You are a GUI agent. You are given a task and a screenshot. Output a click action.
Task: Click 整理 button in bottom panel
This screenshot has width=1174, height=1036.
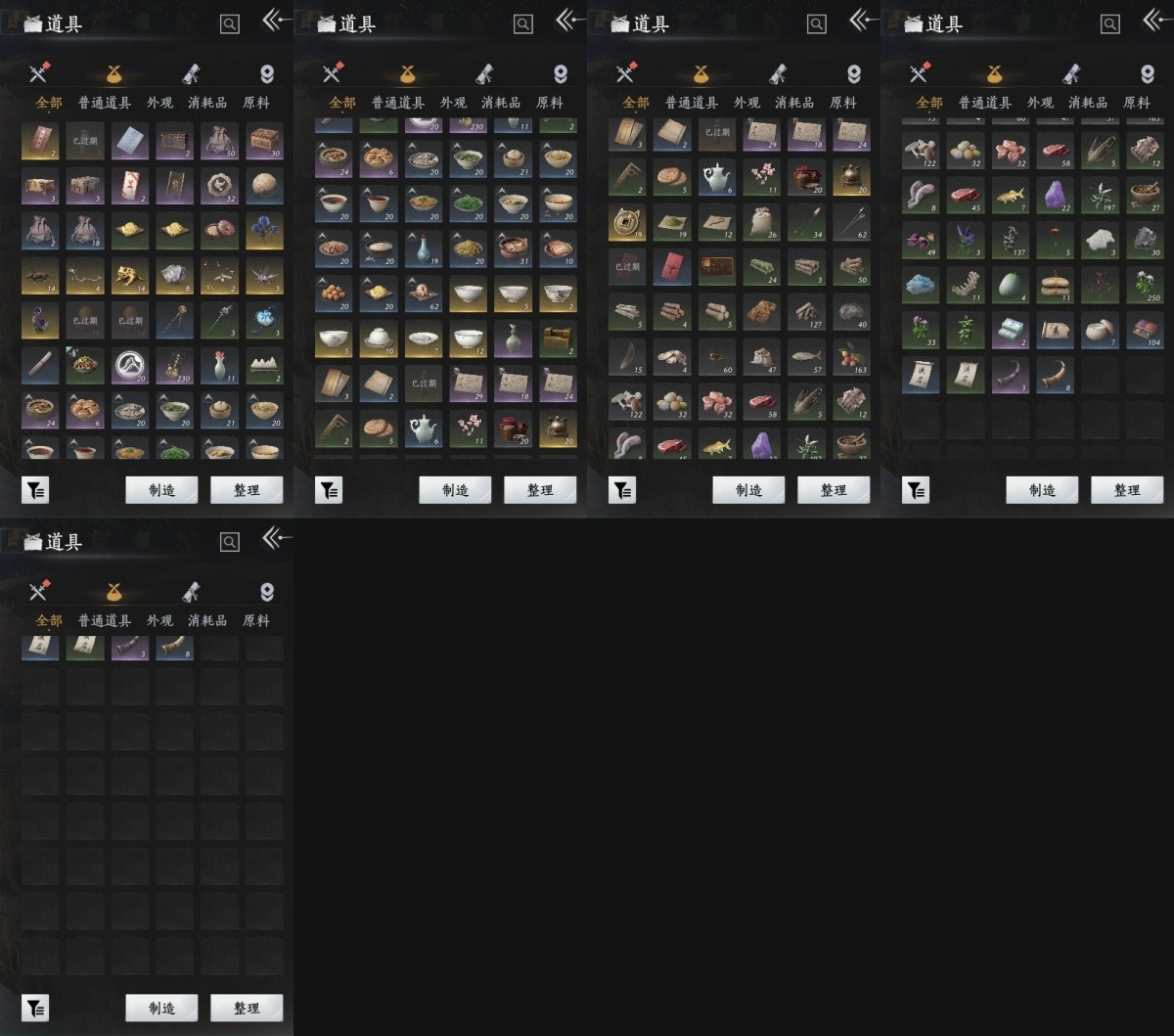(247, 1008)
